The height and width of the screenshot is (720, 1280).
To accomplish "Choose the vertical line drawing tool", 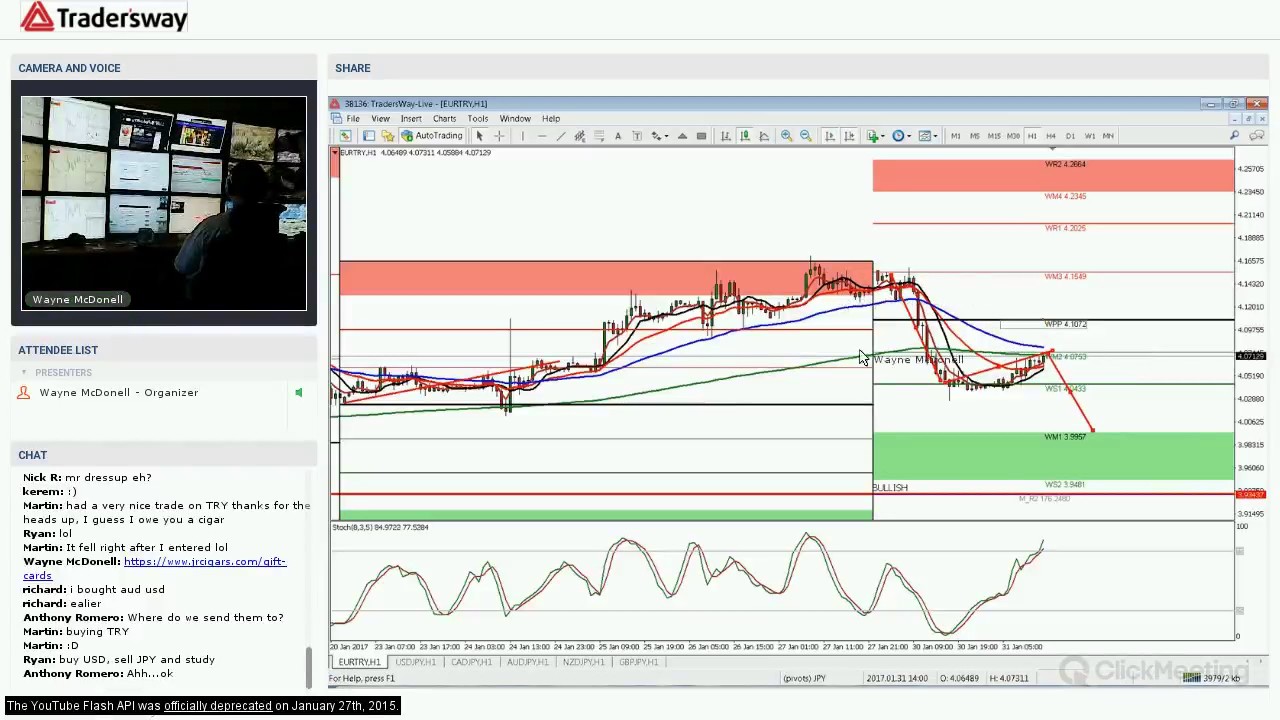I will pyautogui.click(x=522, y=136).
